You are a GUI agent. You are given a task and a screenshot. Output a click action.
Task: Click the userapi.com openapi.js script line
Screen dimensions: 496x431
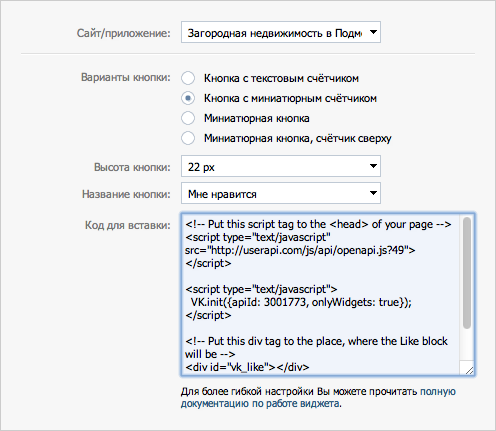300,250
